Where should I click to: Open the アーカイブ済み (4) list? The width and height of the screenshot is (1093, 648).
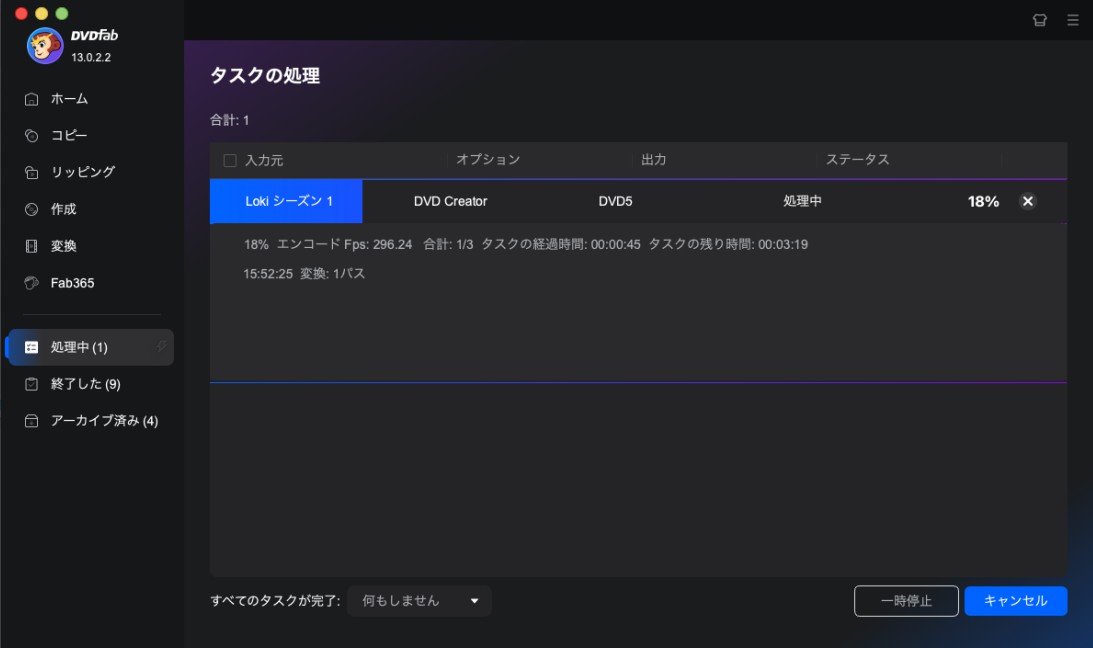click(103, 421)
